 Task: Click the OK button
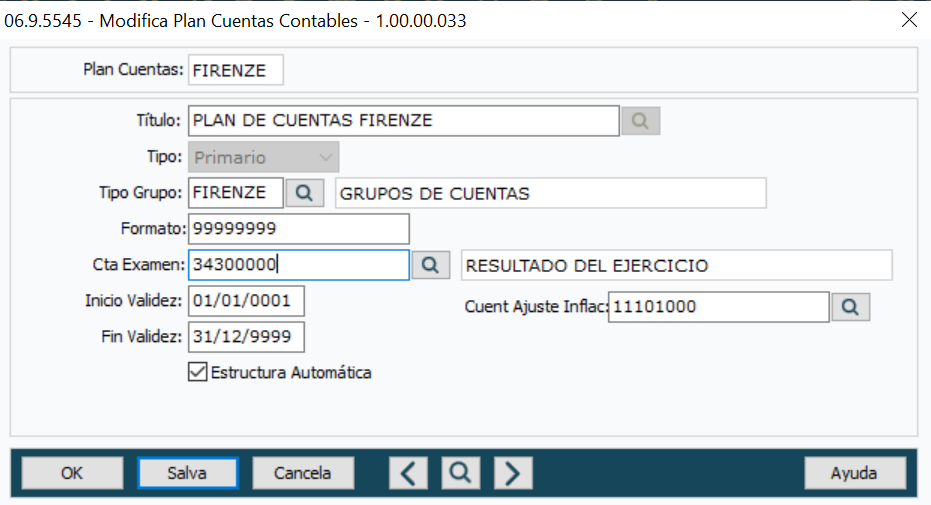72,473
